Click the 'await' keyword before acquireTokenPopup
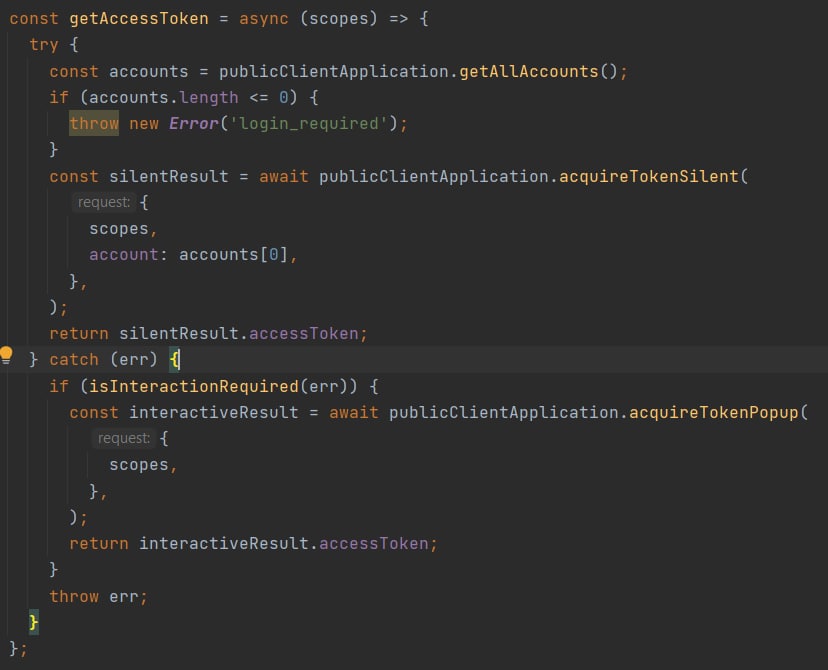828x670 pixels. (x=354, y=412)
